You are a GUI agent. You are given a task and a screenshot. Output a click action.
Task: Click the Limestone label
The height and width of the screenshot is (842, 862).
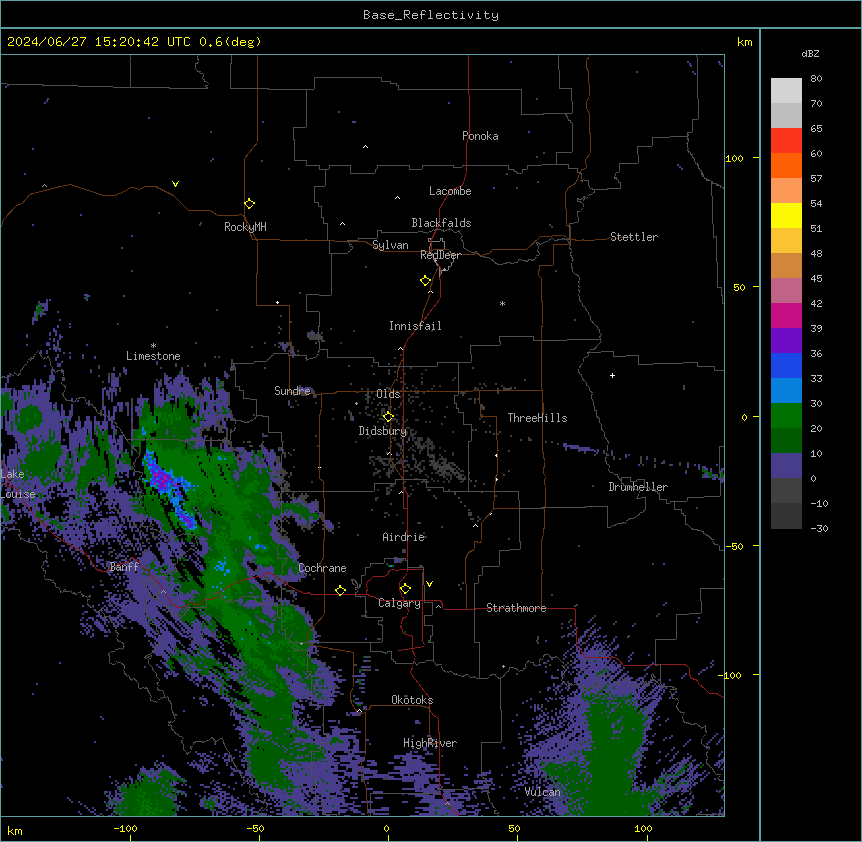(153, 356)
